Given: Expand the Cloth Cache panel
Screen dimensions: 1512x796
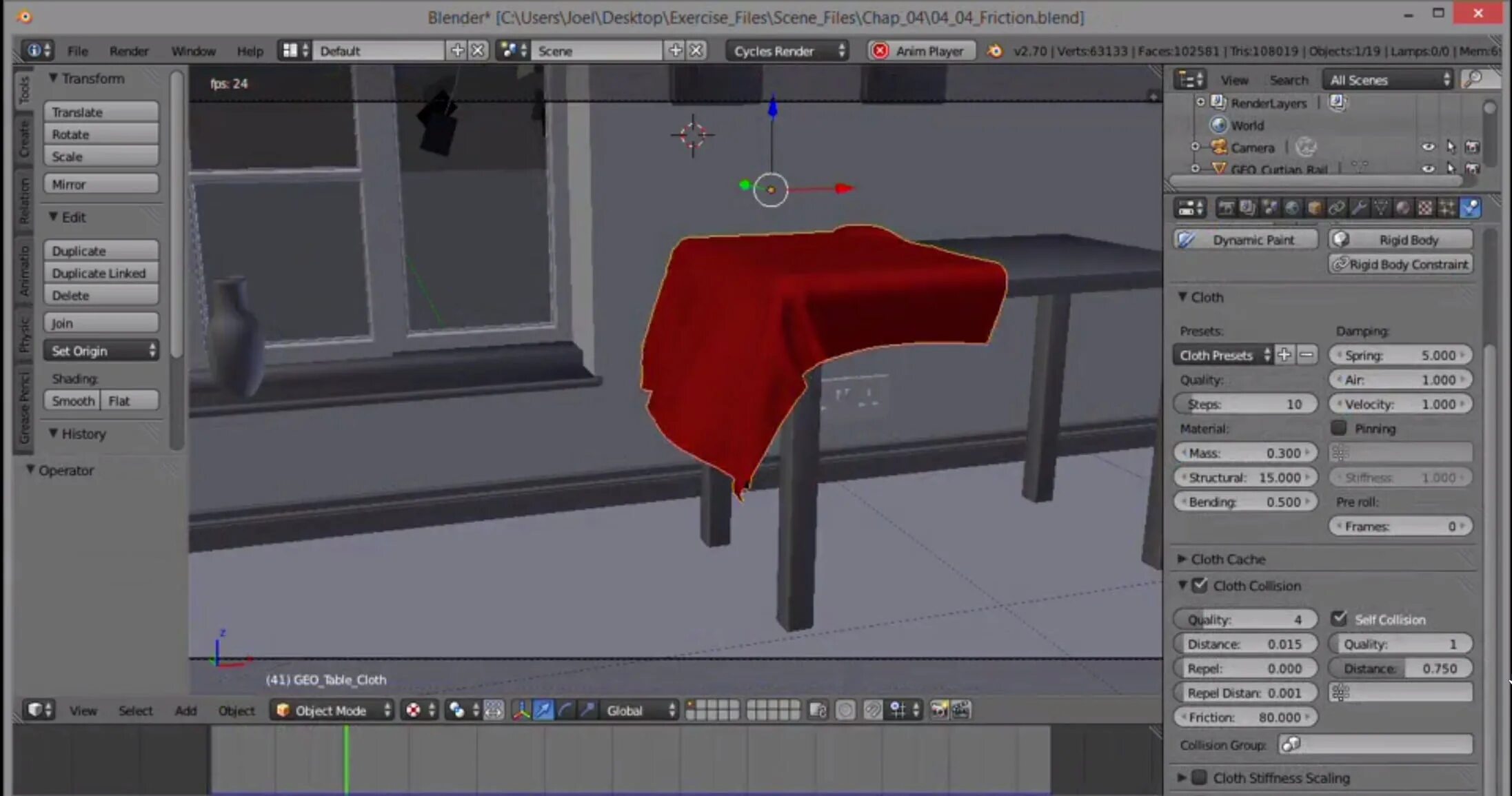Looking at the screenshot, I should tap(1227, 559).
